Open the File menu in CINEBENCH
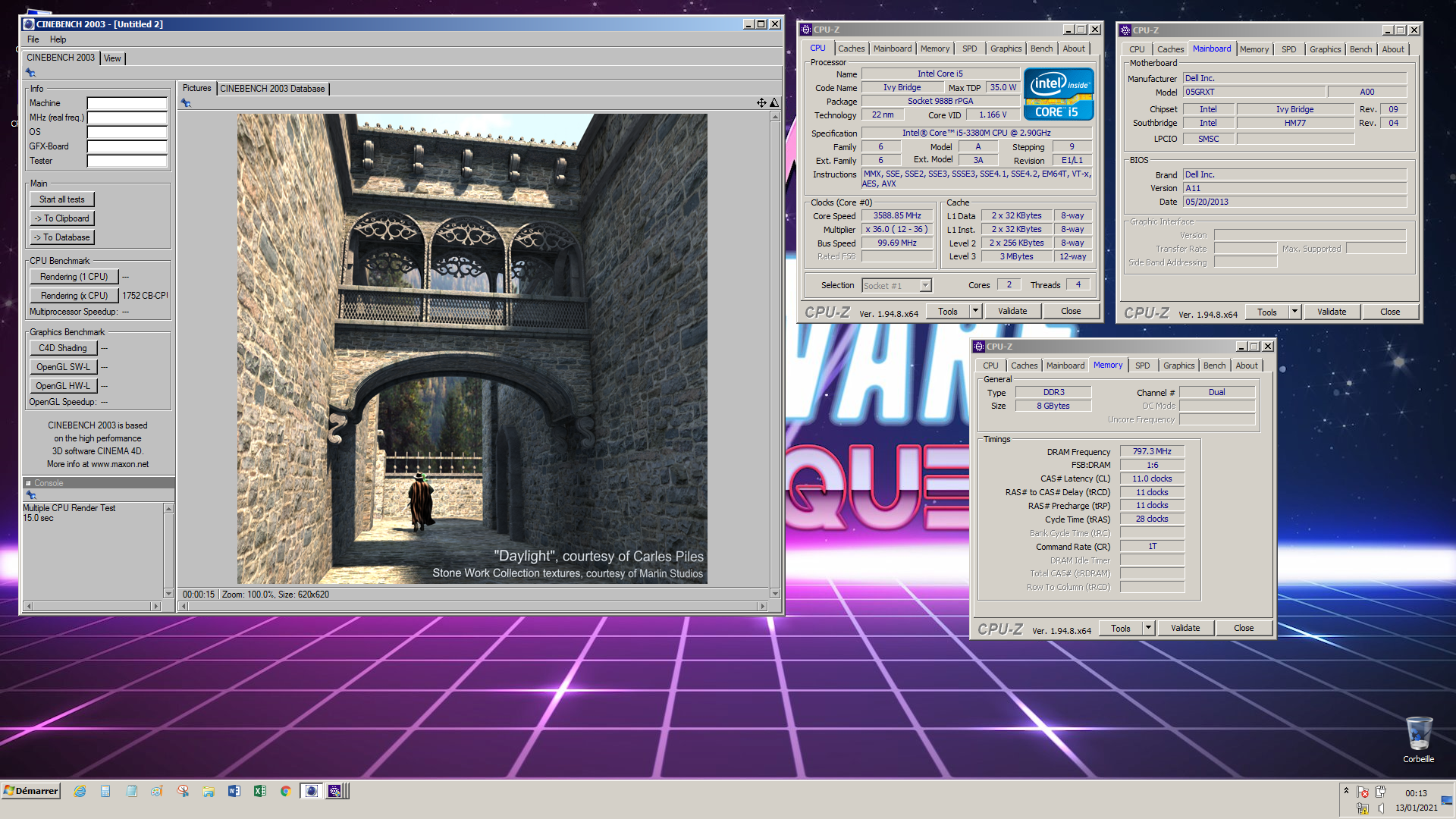 [33, 39]
